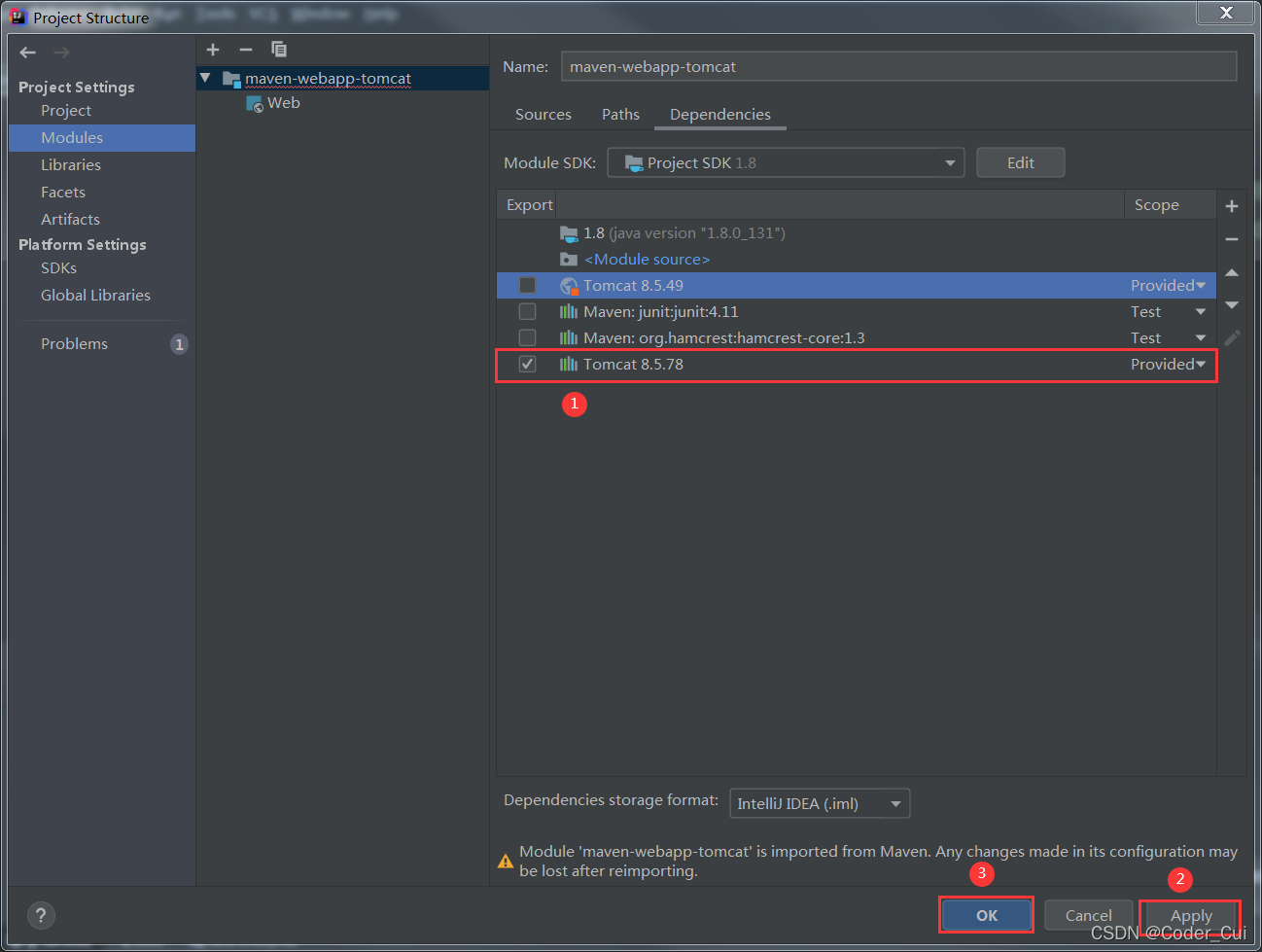Open the Module SDK dropdown
This screenshot has width=1262, height=952.
click(786, 162)
